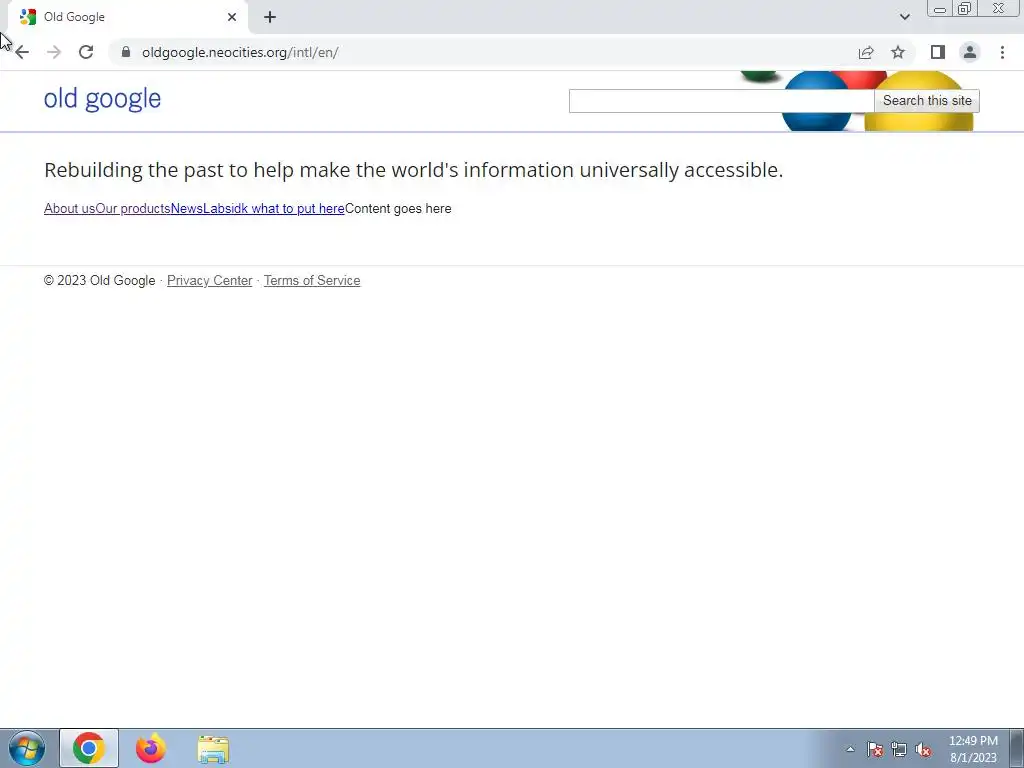The image size is (1024, 768).
Task: Open the Labs link
Action: [x=216, y=209]
